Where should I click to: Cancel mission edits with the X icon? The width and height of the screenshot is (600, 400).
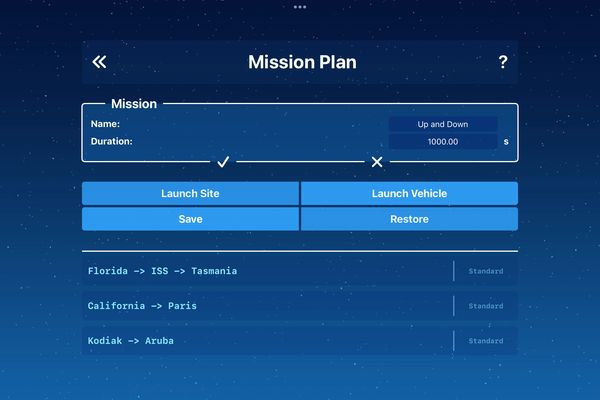(377, 162)
